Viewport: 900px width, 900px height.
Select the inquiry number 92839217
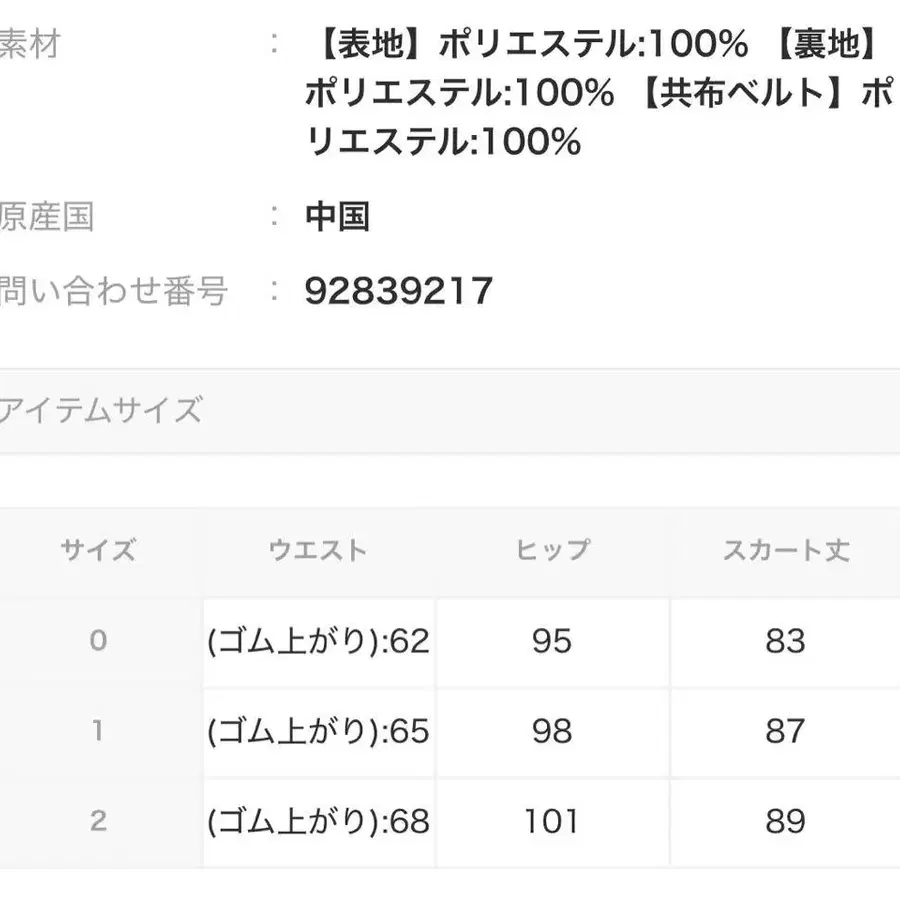(x=398, y=291)
